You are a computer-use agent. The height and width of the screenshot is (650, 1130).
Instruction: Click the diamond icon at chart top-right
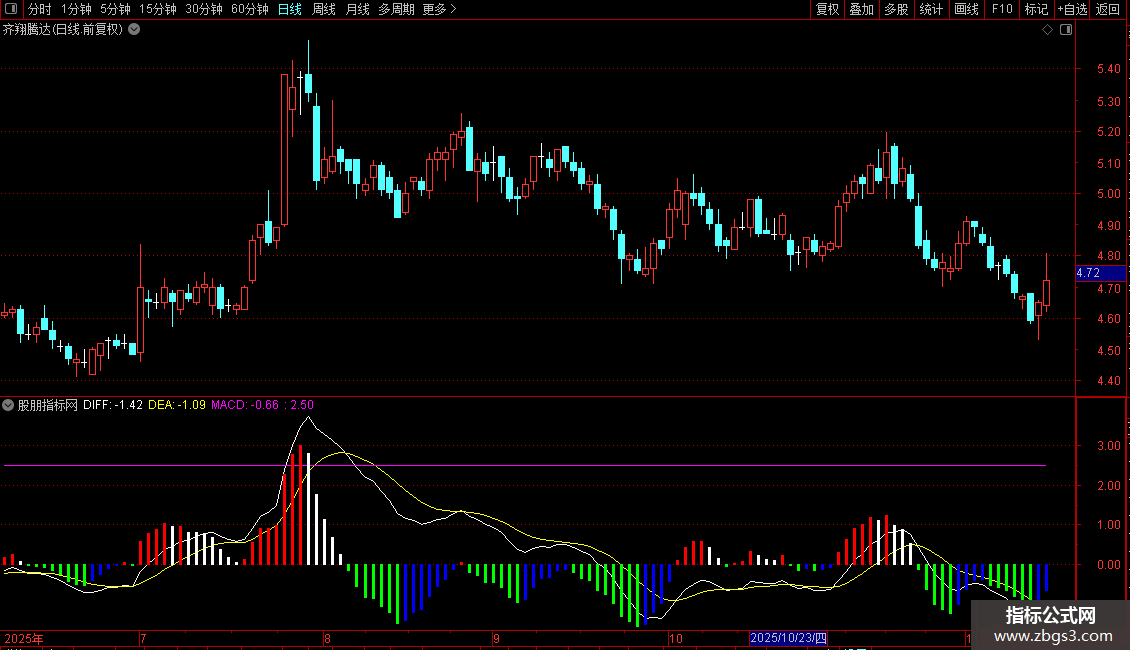tap(1048, 30)
